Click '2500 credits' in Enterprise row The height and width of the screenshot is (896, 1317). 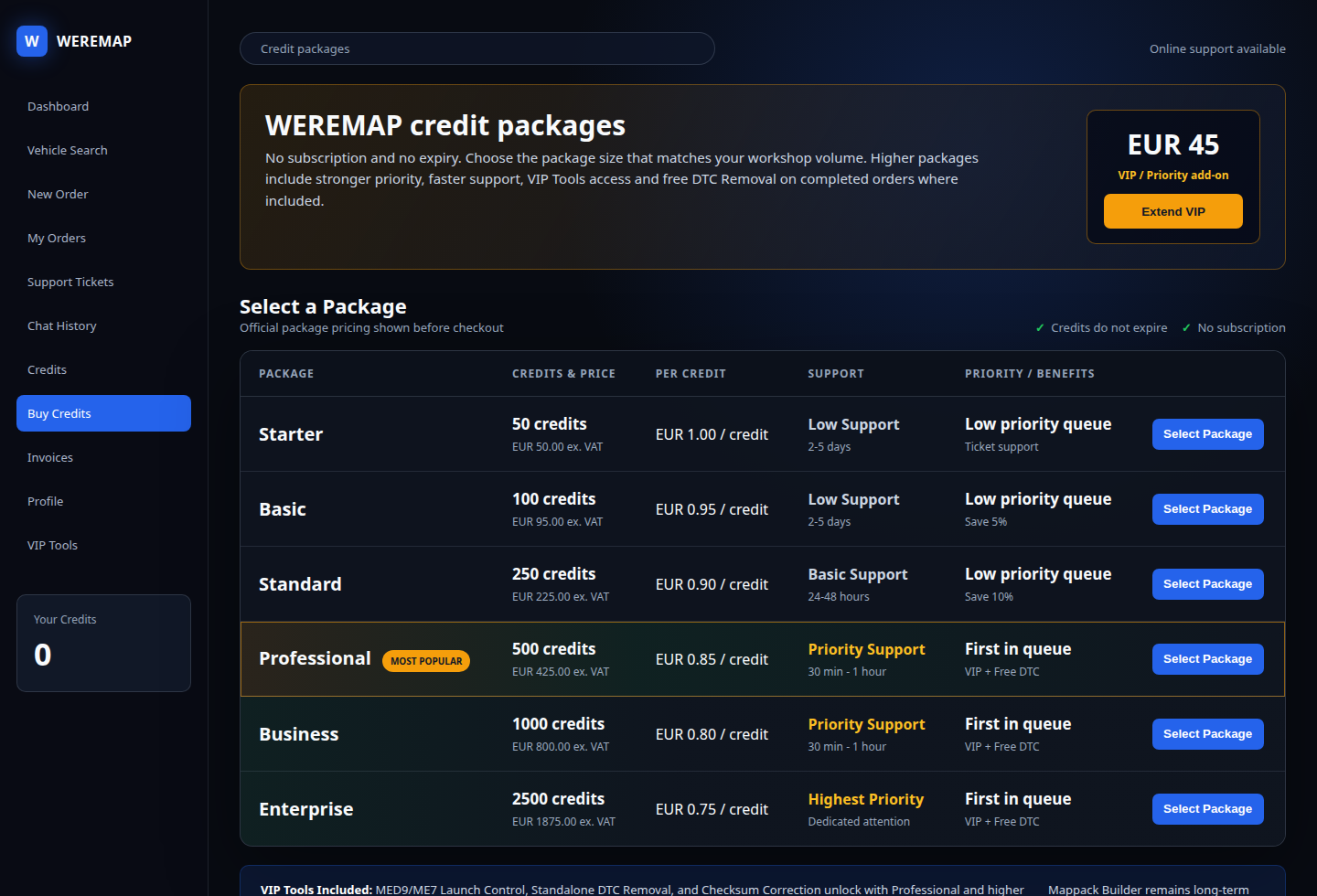coord(559,799)
